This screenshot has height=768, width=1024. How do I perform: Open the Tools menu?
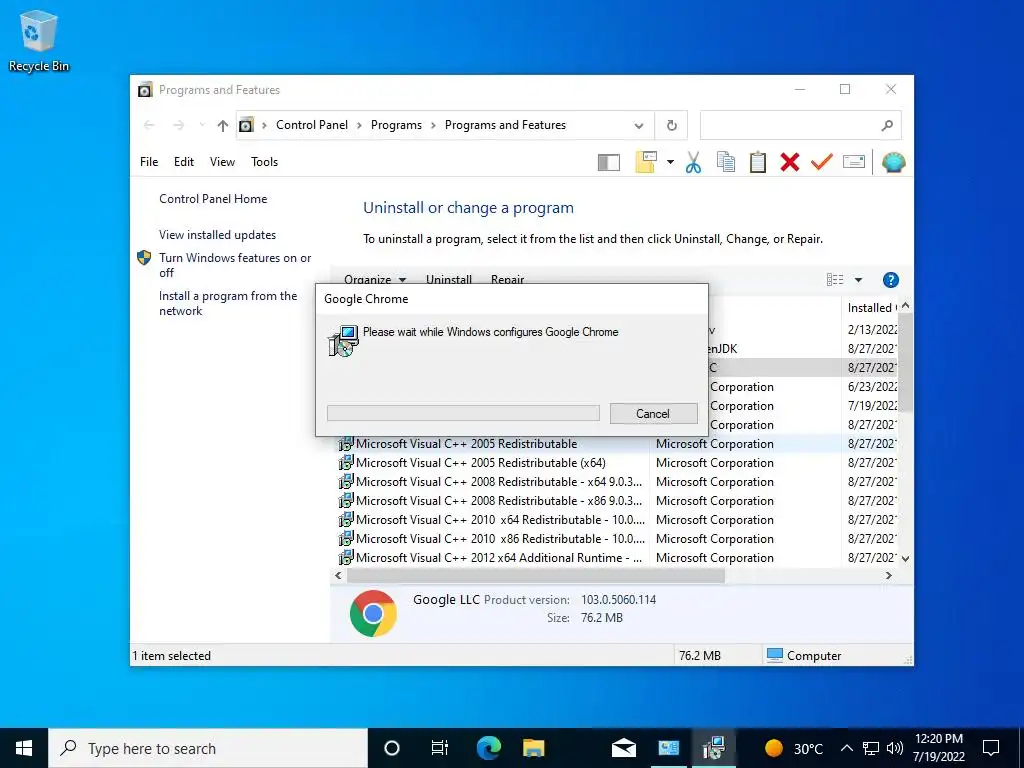[264, 162]
